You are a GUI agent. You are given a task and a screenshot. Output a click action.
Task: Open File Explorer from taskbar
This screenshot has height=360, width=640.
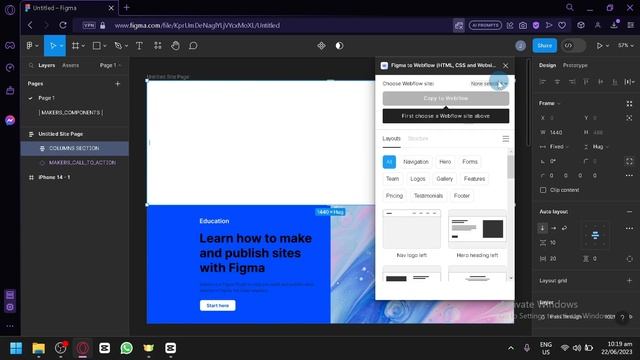coord(38,348)
